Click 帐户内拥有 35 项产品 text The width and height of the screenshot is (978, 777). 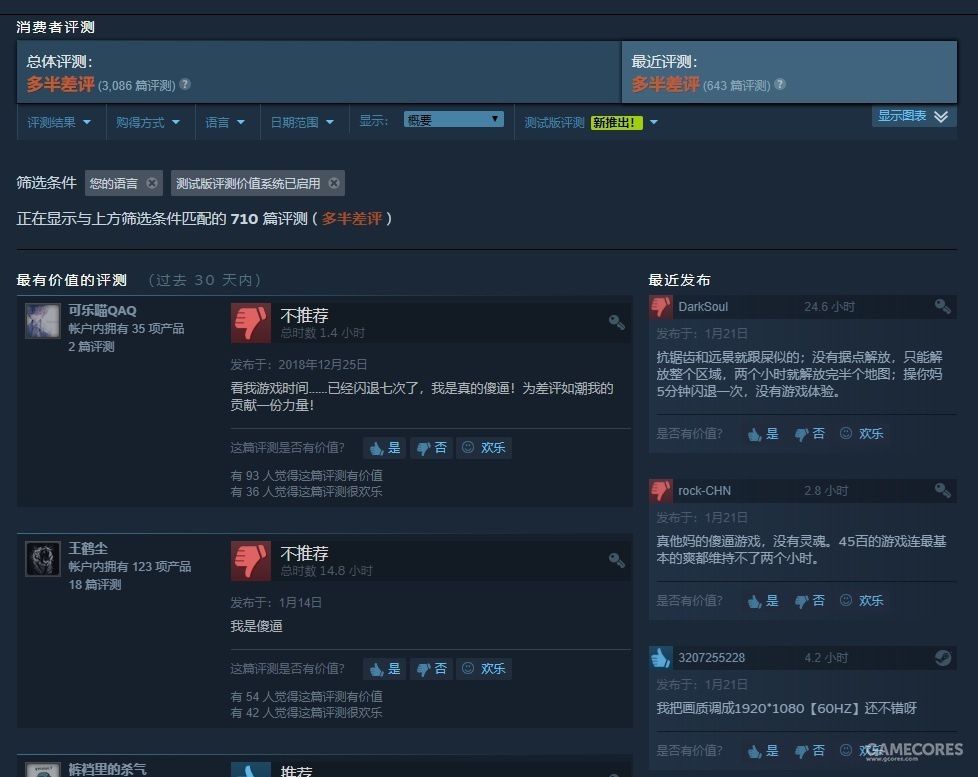click(126, 329)
